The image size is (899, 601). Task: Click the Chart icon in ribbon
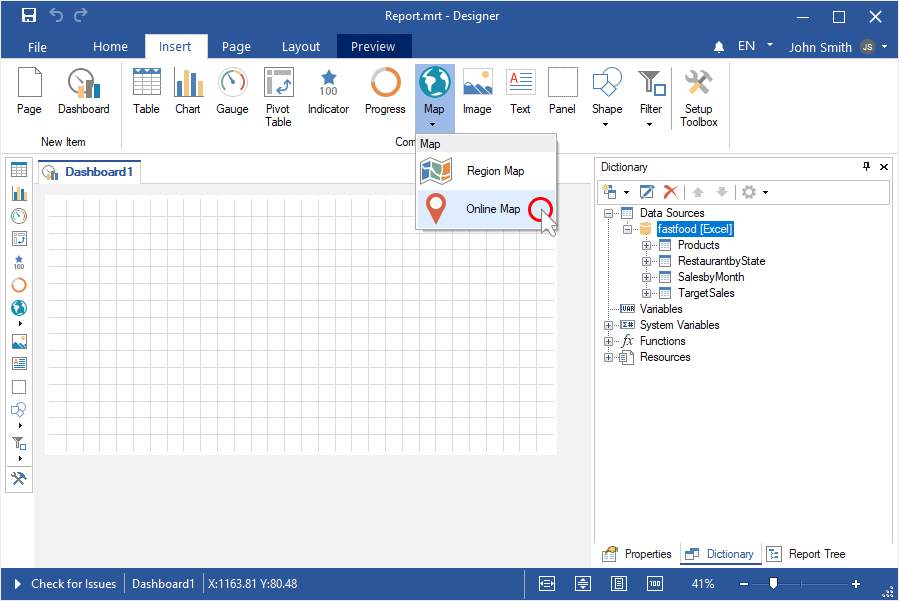point(188,92)
